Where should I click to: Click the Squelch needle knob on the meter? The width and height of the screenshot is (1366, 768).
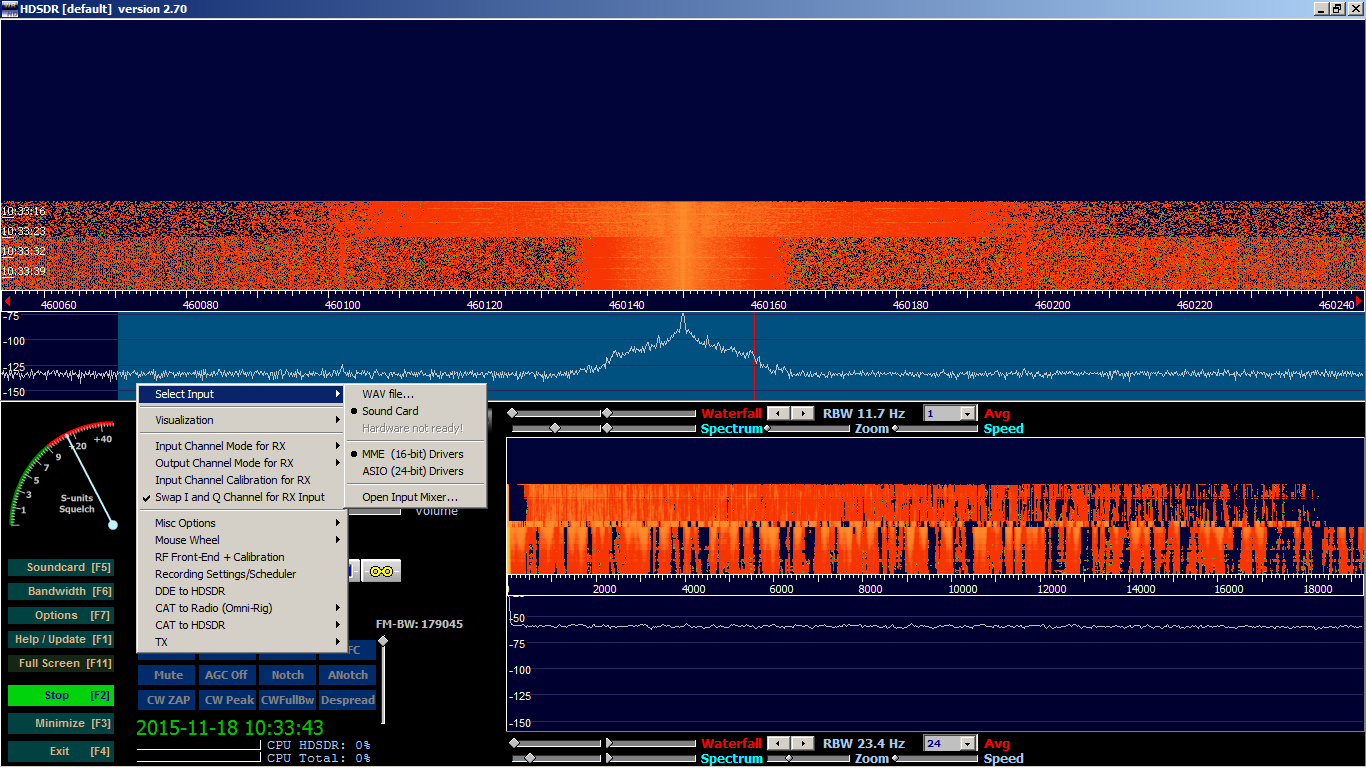click(x=113, y=524)
